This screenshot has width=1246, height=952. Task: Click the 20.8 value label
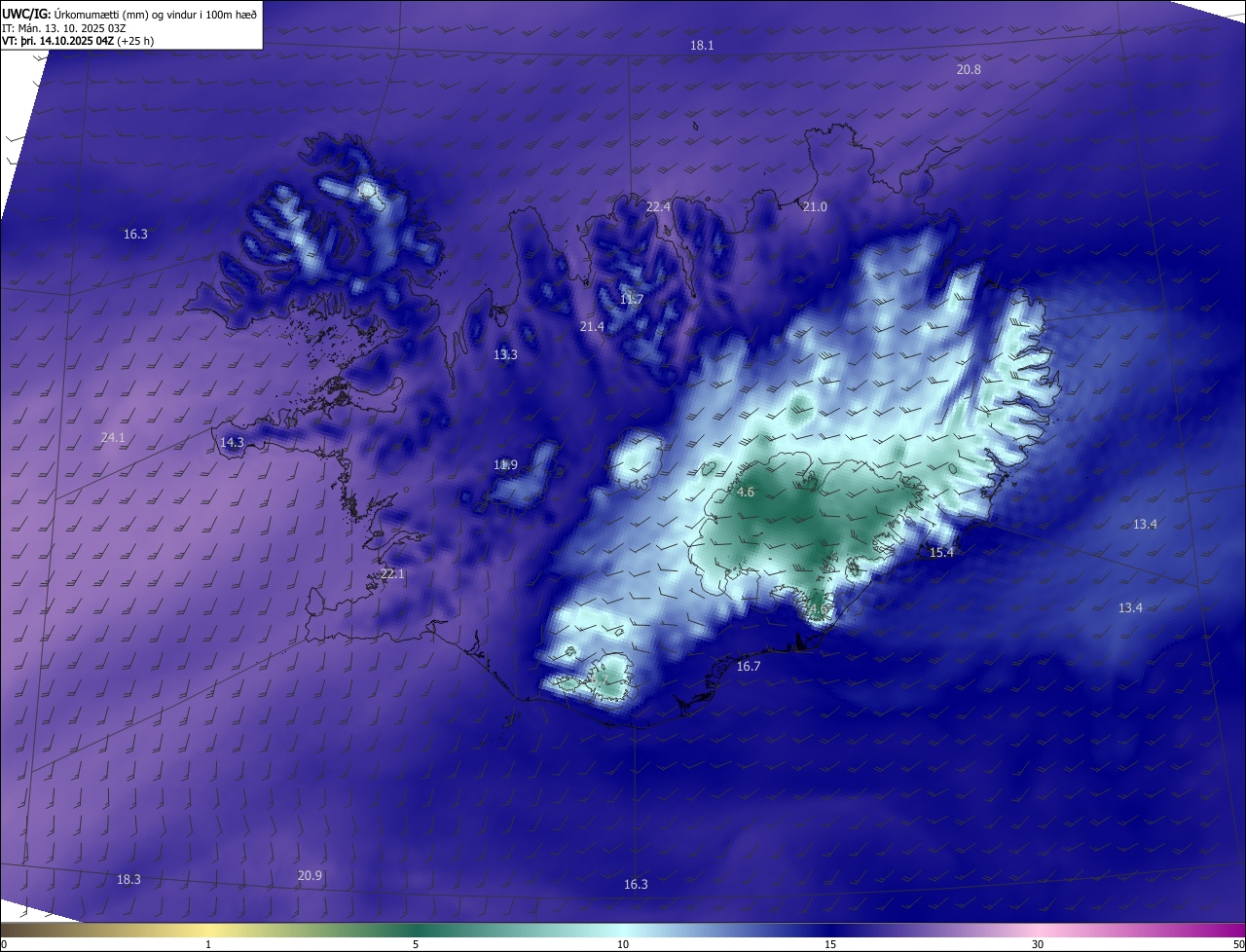[x=969, y=70]
